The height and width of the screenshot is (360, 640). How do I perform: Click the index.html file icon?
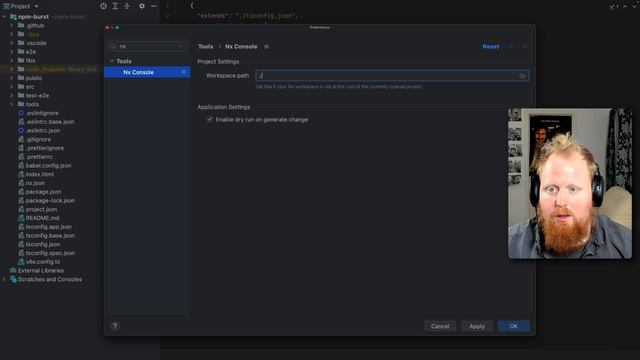coord(21,174)
